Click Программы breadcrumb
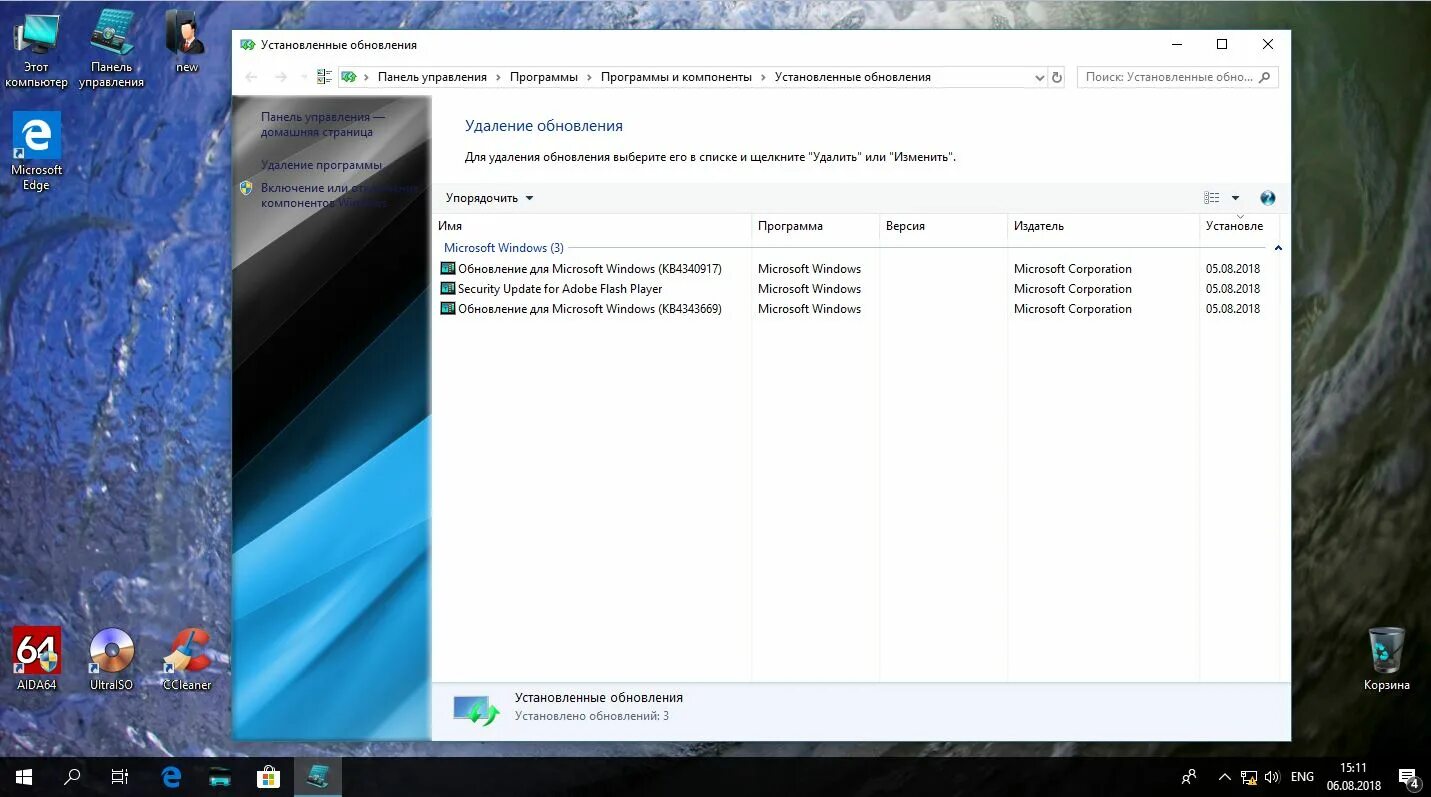Screen dimensions: 1431x797 point(544,77)
